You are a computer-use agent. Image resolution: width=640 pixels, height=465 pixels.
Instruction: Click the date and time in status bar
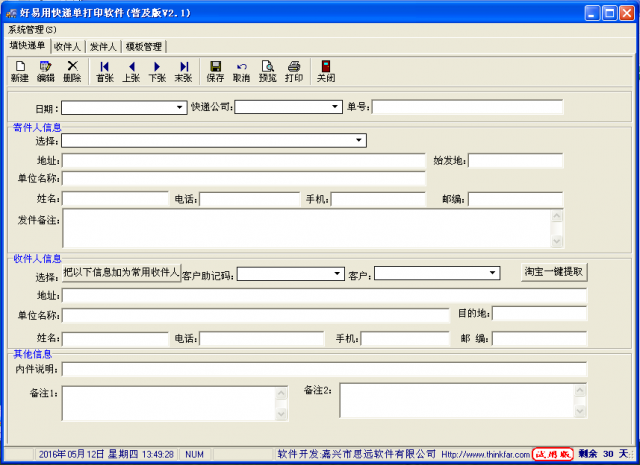pyautogui.click(x=106, y=454)
